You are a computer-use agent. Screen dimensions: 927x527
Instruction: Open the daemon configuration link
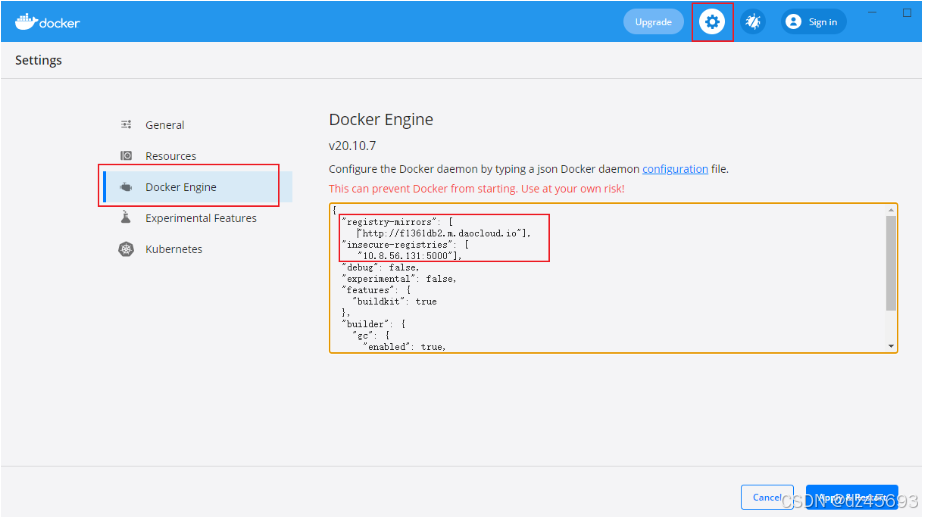tap(675, 169)
